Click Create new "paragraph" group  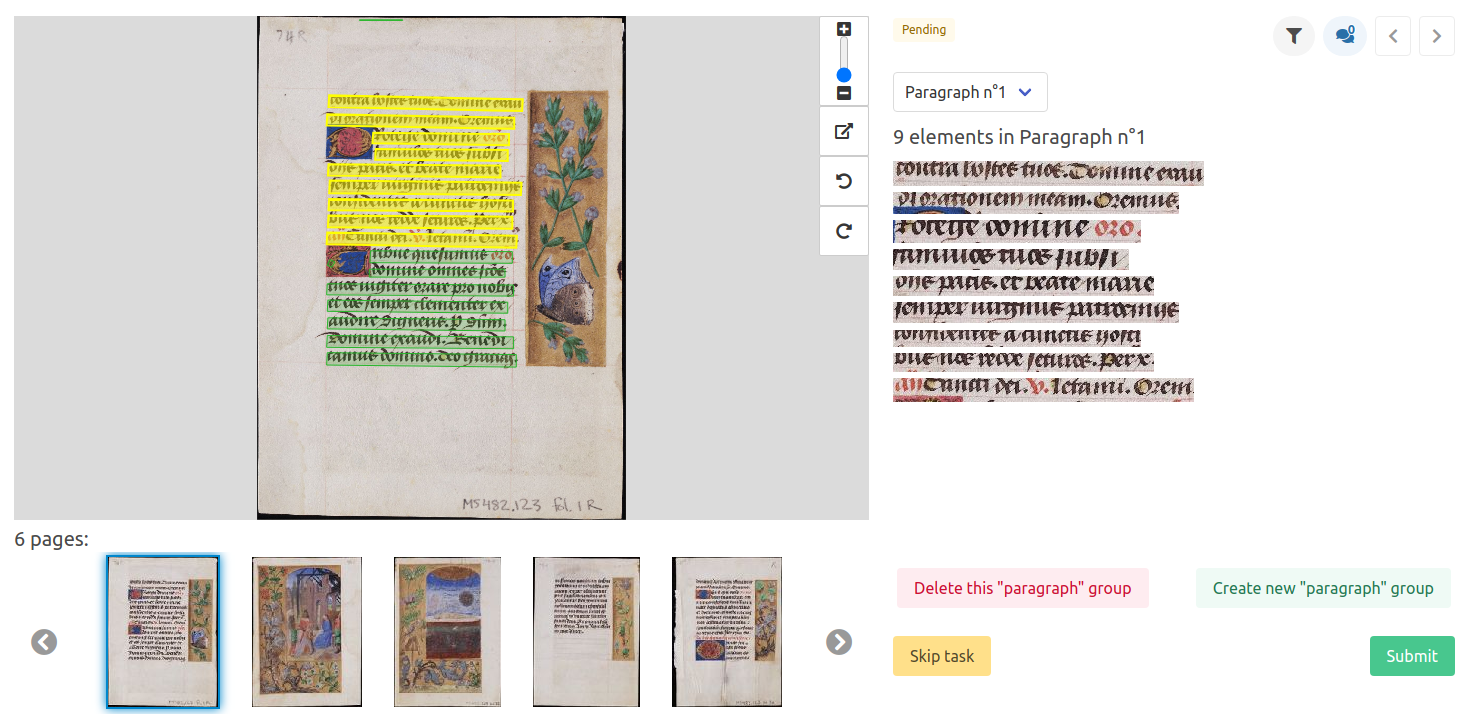tap(1323, 588)
